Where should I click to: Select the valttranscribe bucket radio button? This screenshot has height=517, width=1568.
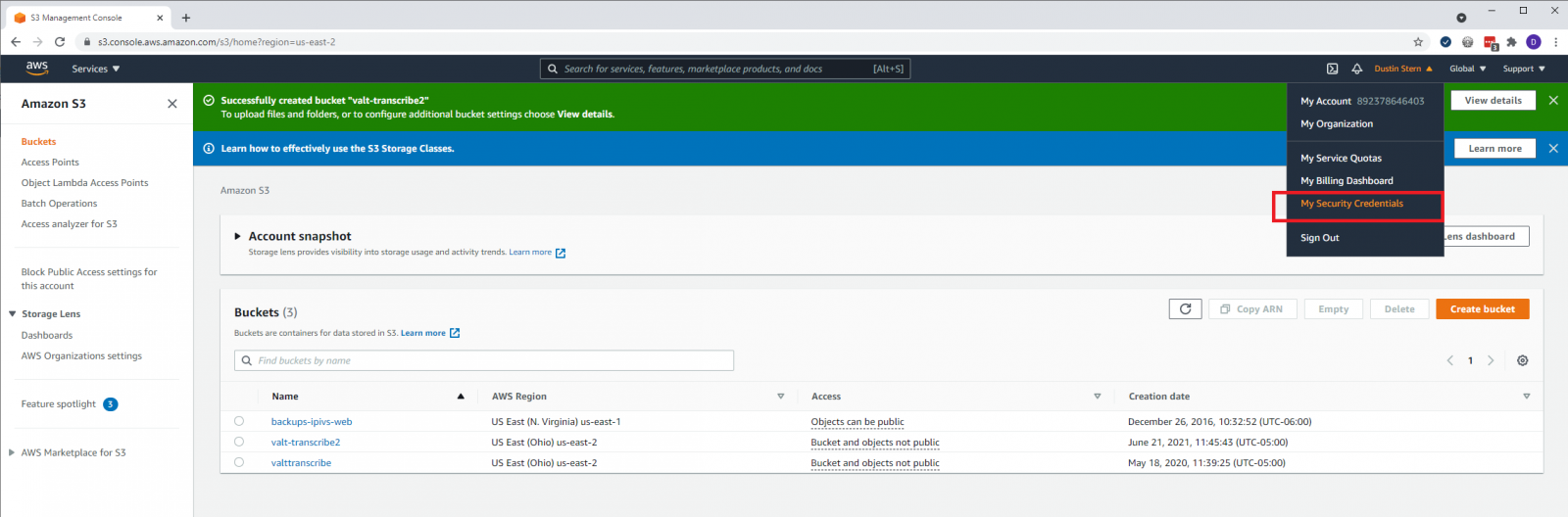point(239,462)
